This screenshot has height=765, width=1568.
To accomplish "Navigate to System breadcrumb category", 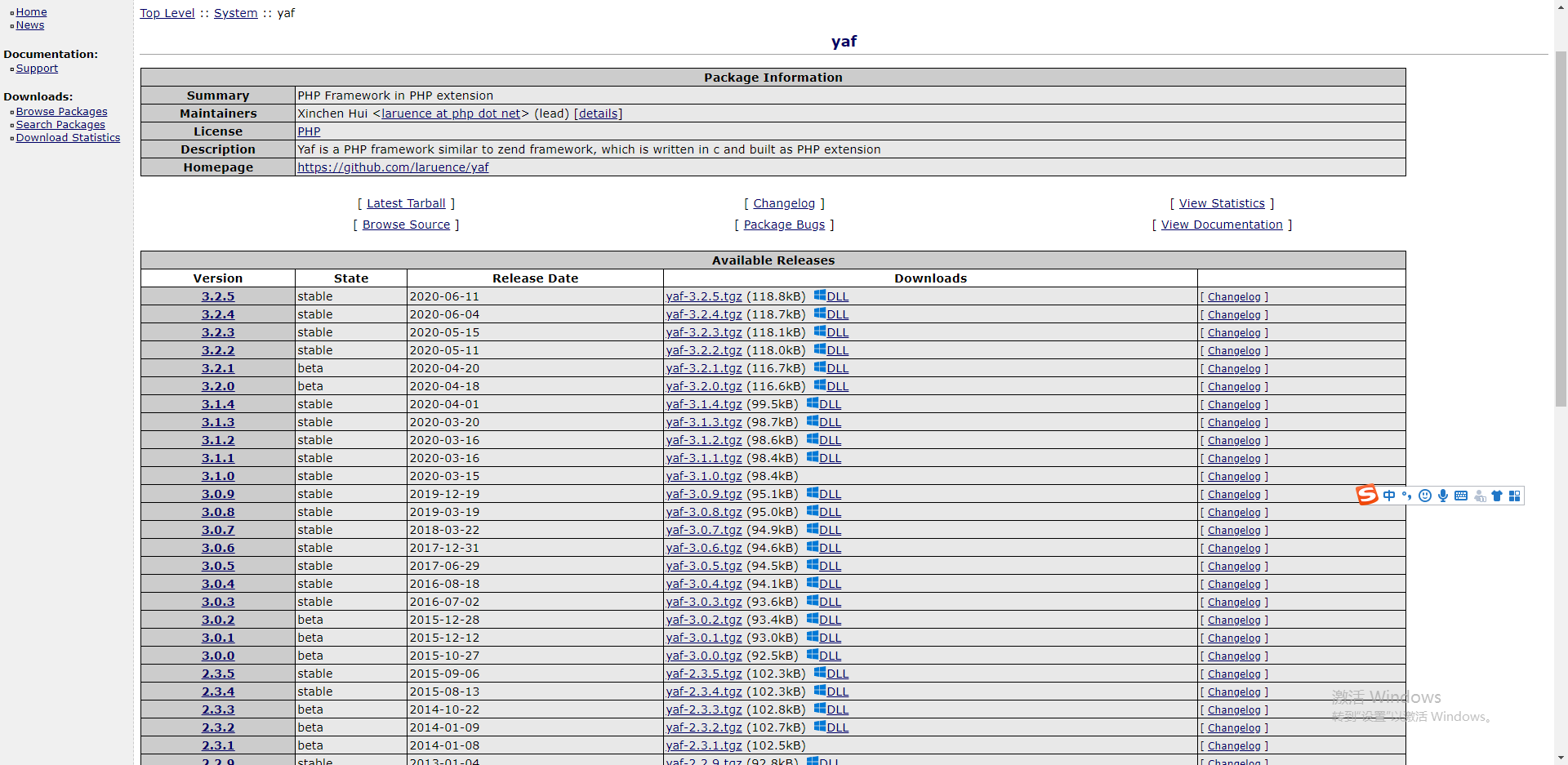I will tap(236, 13).
